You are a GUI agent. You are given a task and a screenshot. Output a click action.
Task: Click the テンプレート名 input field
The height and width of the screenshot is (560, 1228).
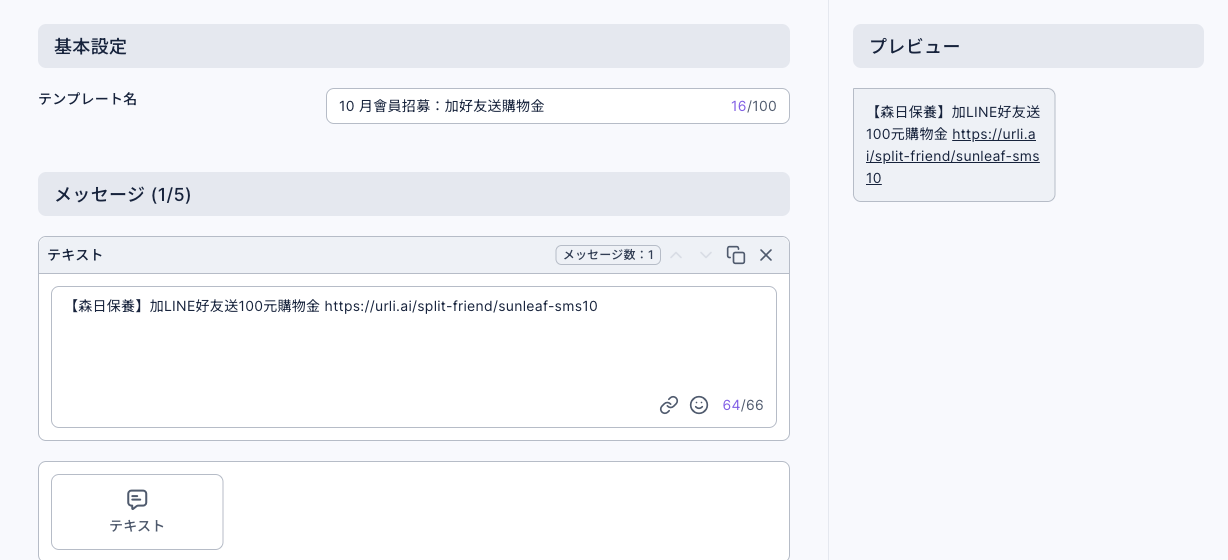558,106
